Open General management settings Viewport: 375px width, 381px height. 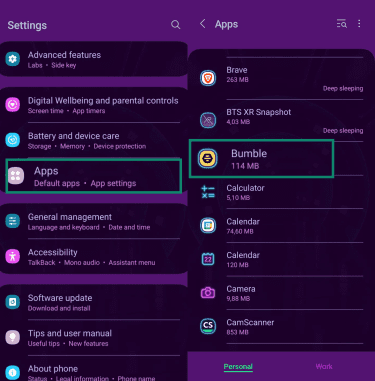click(94, 221)
